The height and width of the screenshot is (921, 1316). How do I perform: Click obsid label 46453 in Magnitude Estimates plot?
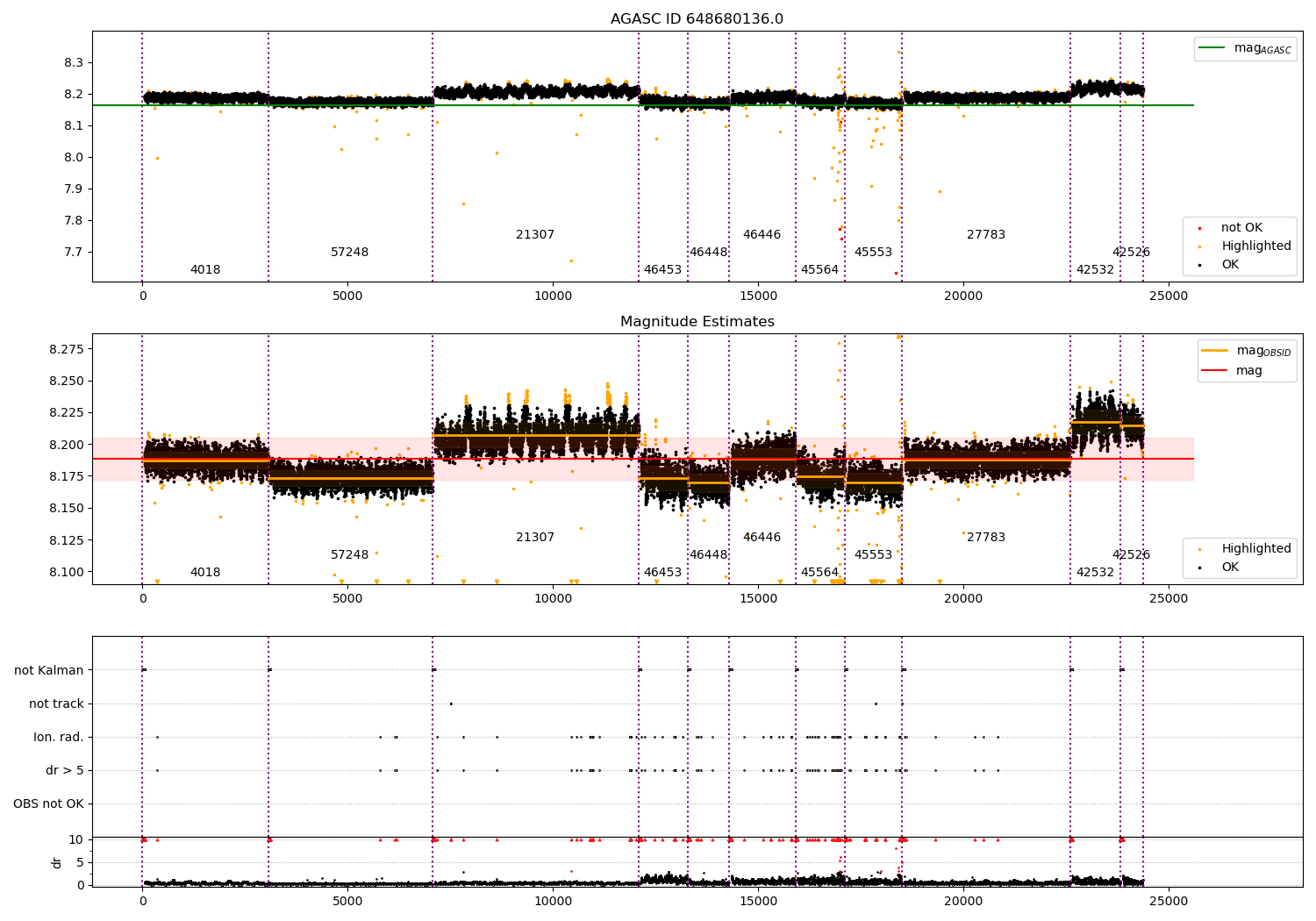click(662, 573)
